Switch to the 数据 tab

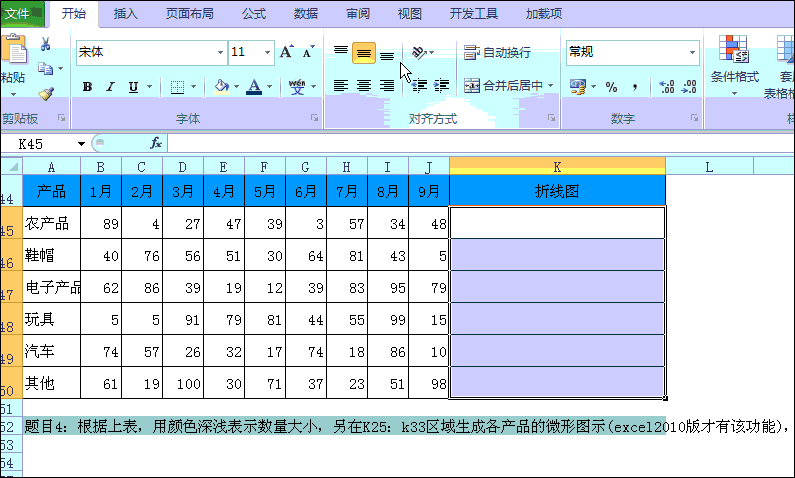(306, 14)
